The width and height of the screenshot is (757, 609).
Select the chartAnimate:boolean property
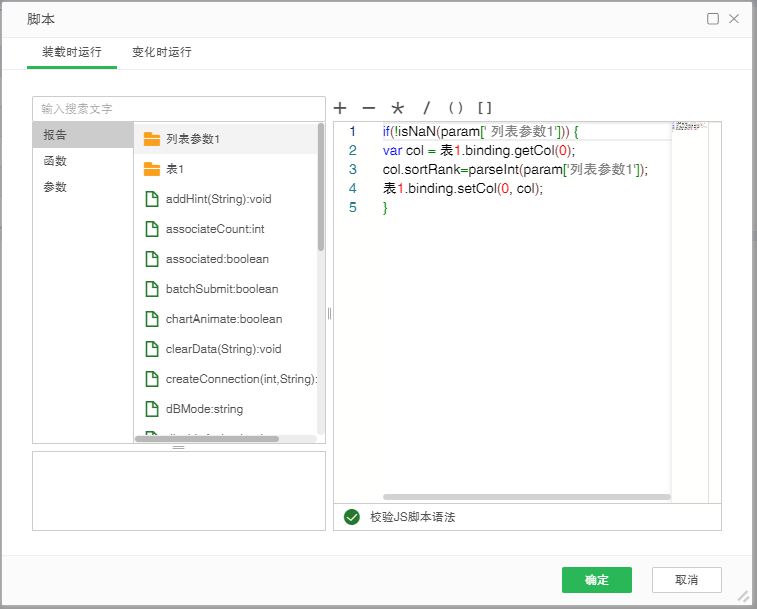click(223, 319)
